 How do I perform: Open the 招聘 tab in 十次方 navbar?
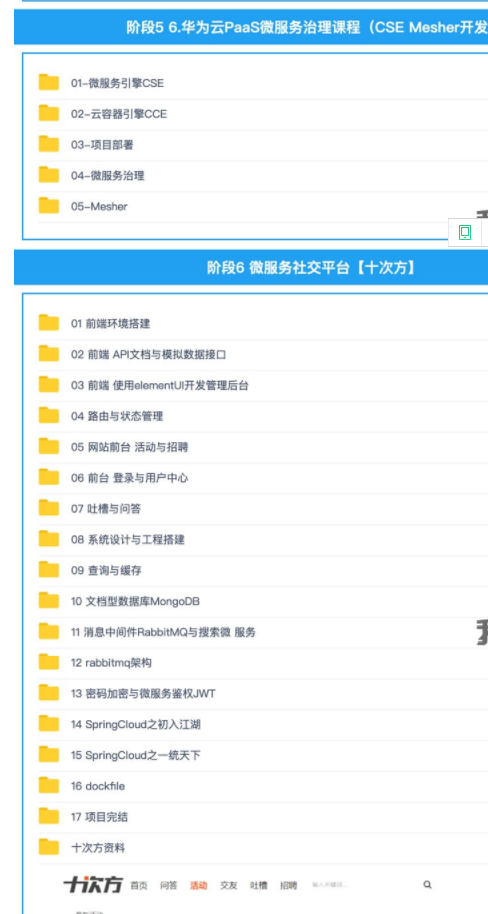288,885
